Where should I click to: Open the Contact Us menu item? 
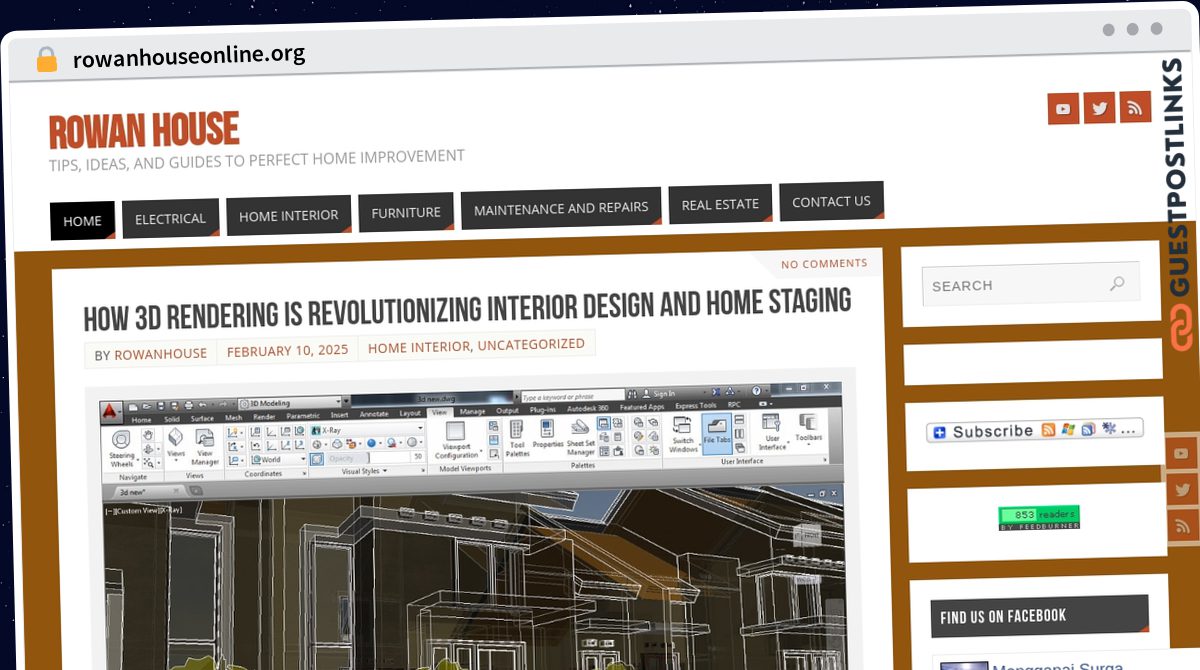(831, 201)
